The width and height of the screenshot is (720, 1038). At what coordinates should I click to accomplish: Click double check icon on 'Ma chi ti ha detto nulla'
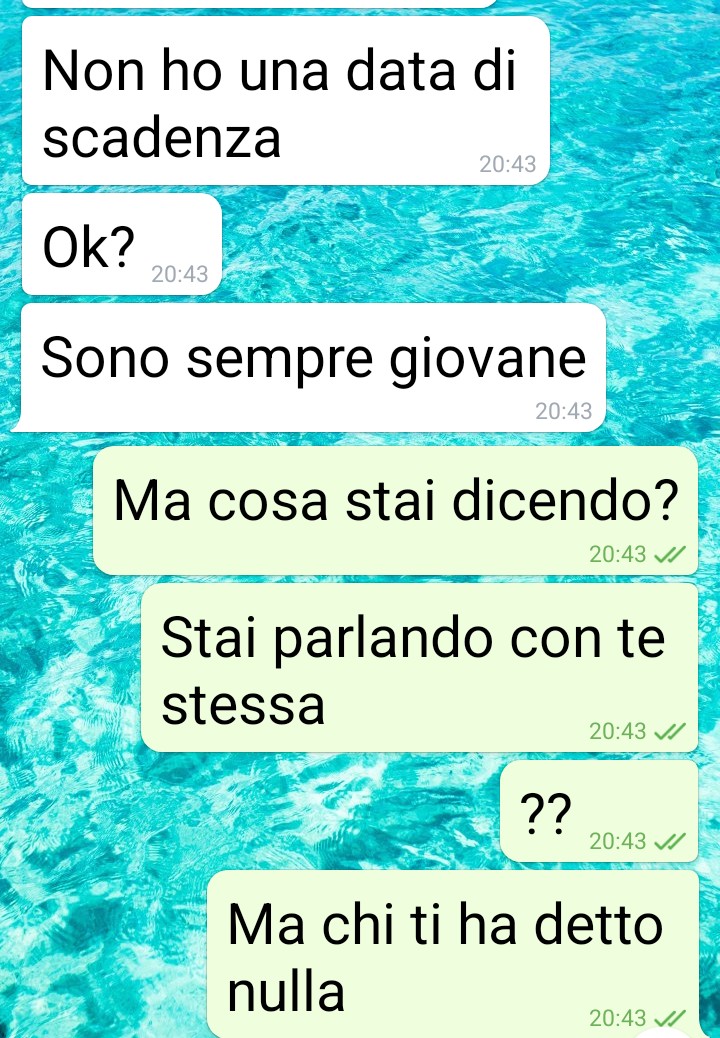pyautogui.click(x=668, y=1017)
